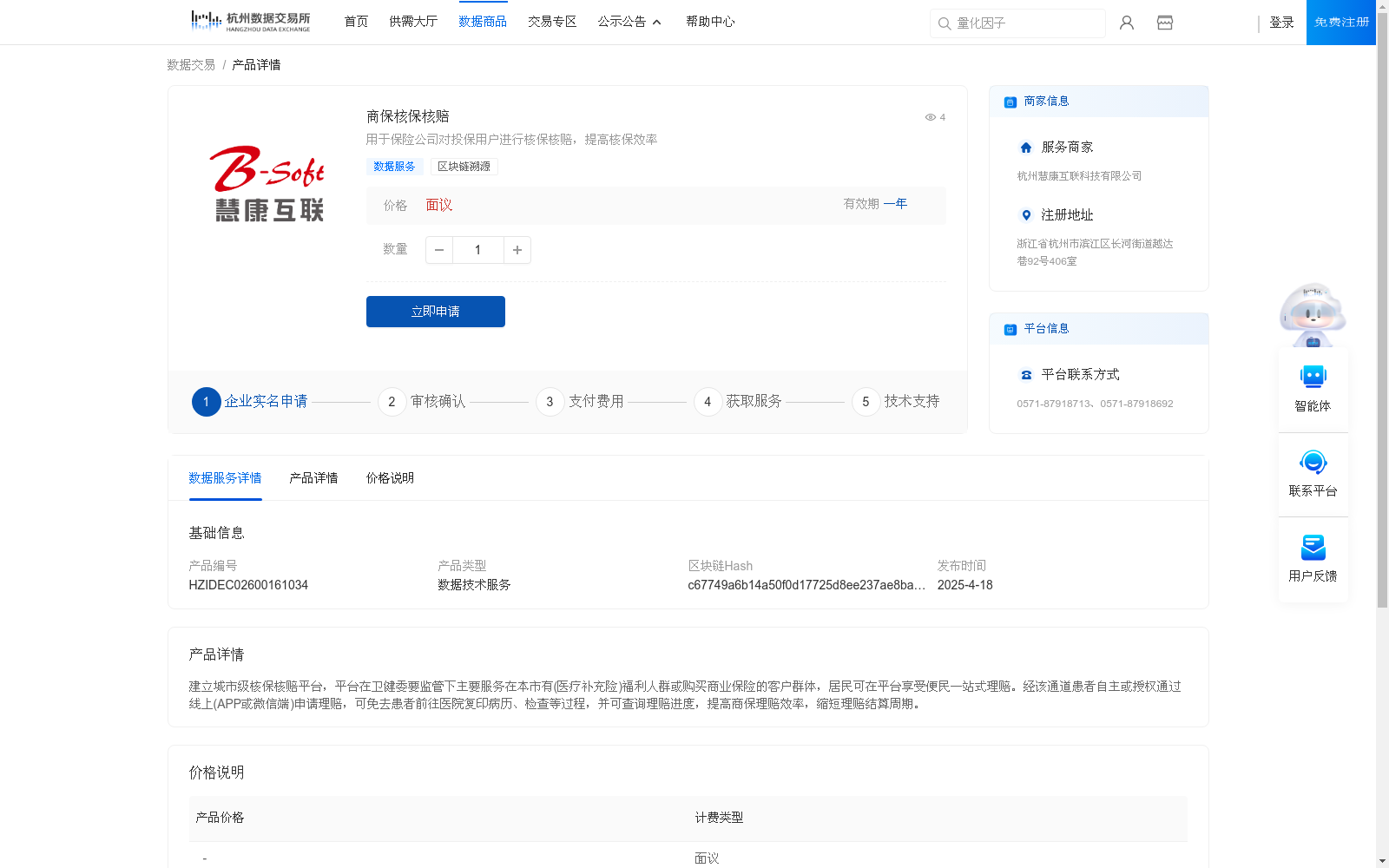The height and width of the screenshot is (868, 1389).
Task: Click the 平台联系方式 telephone icon
Action: pyautogui.click(x=1026, y=375)
